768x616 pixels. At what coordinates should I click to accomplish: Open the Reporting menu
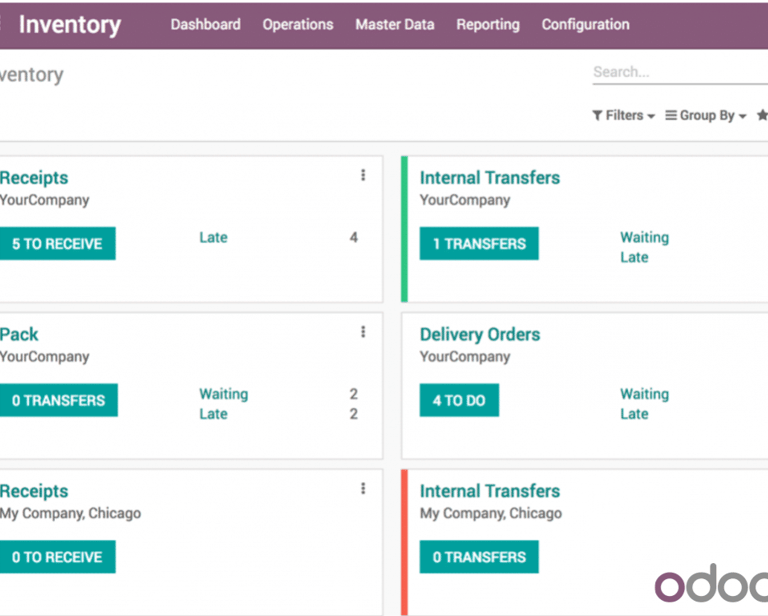[488, 24]
